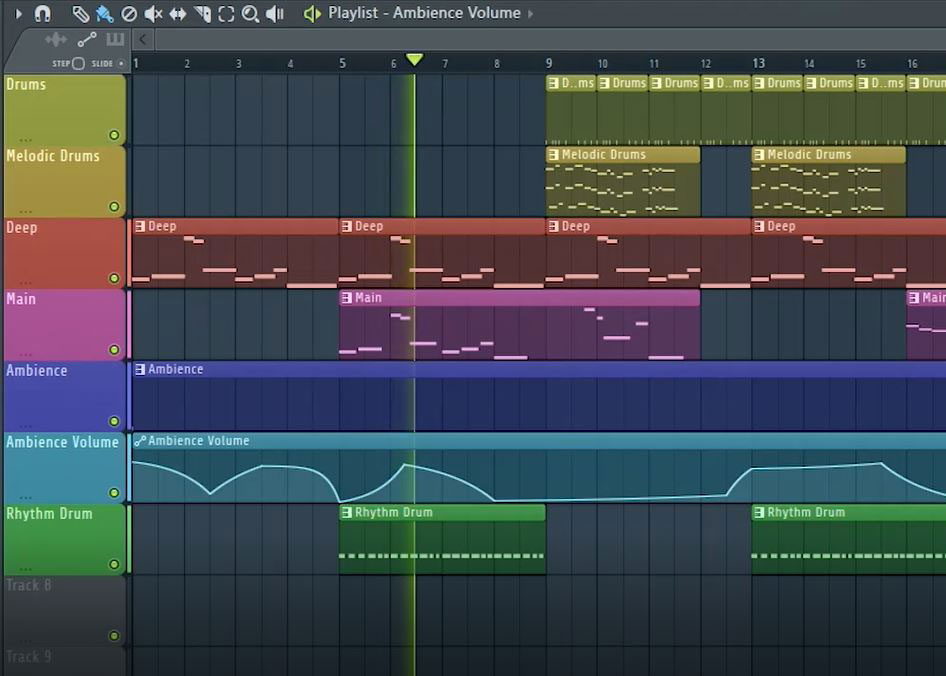
Task: Select the Paint brush tool
Action: pyautogui.click(x=102, y=14)
